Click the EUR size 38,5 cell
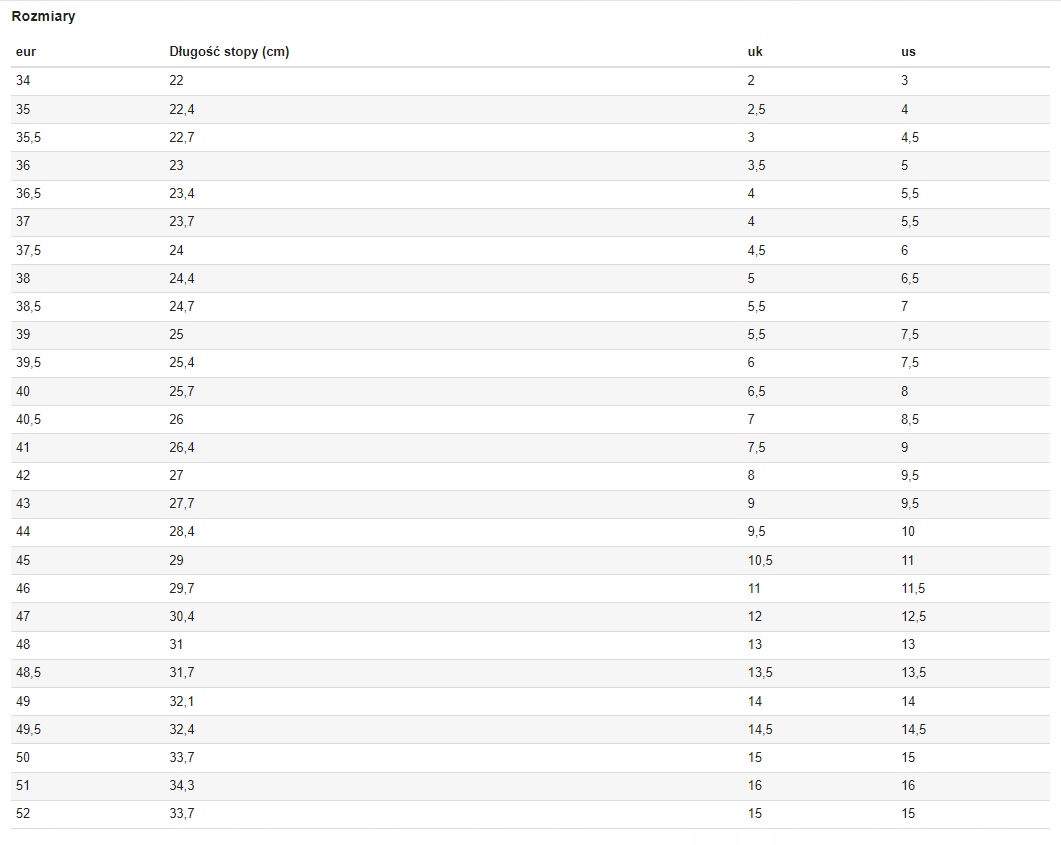The image size is (1061, 845). coord(28,307)
